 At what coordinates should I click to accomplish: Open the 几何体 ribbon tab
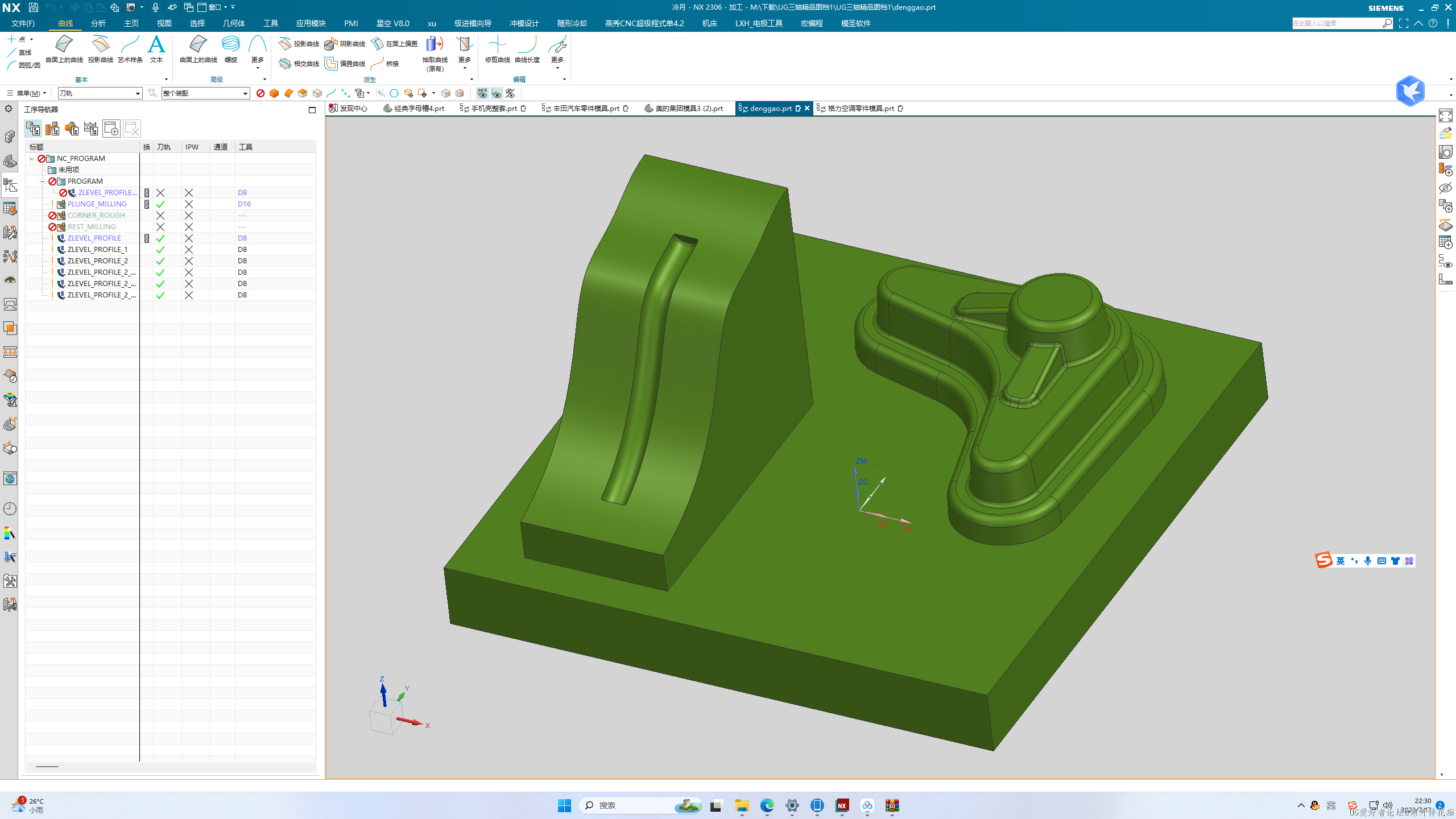[x=234, y=23]
